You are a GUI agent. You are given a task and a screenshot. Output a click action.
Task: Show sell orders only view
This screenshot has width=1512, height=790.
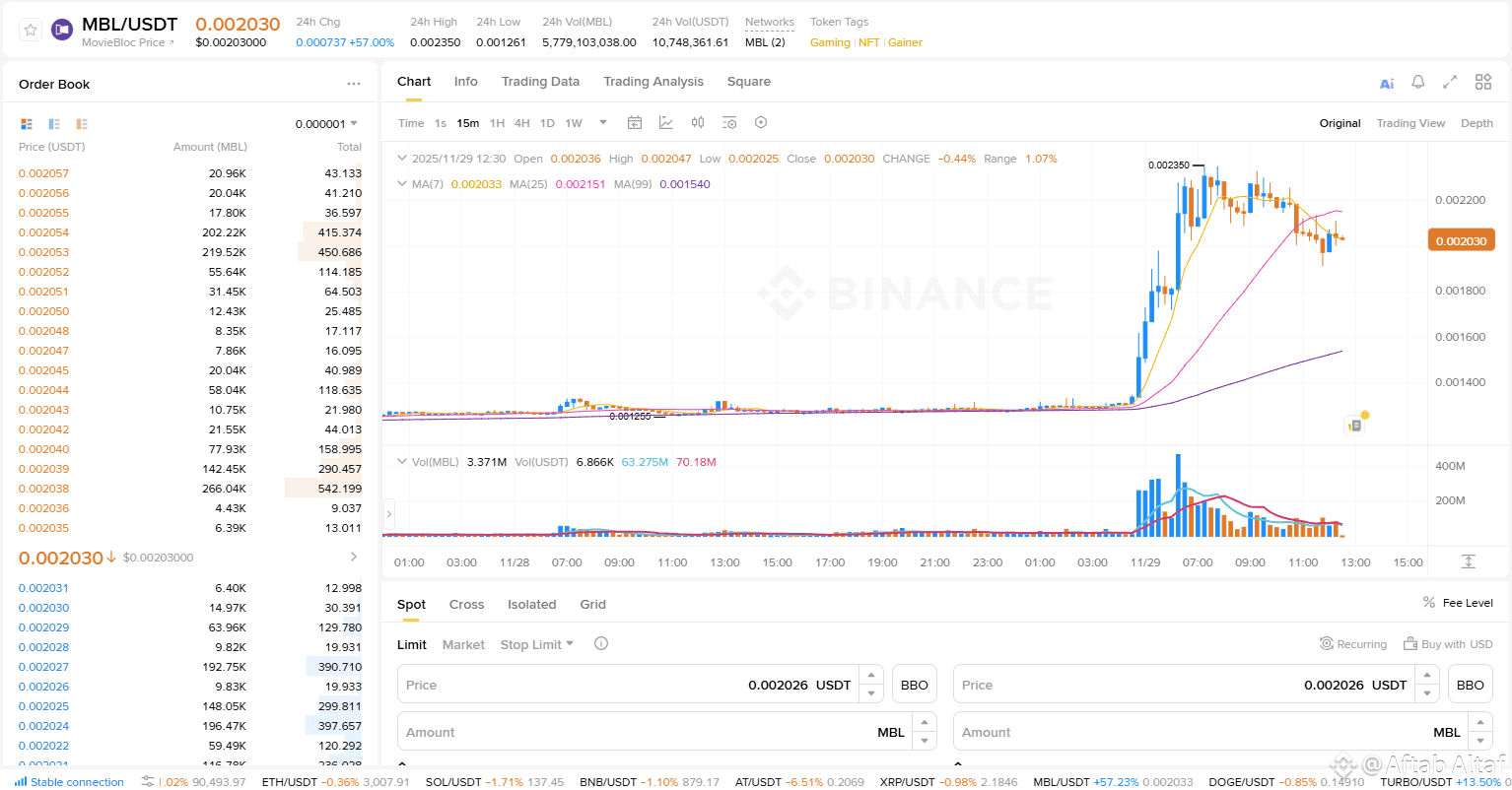tap(82, 124)
